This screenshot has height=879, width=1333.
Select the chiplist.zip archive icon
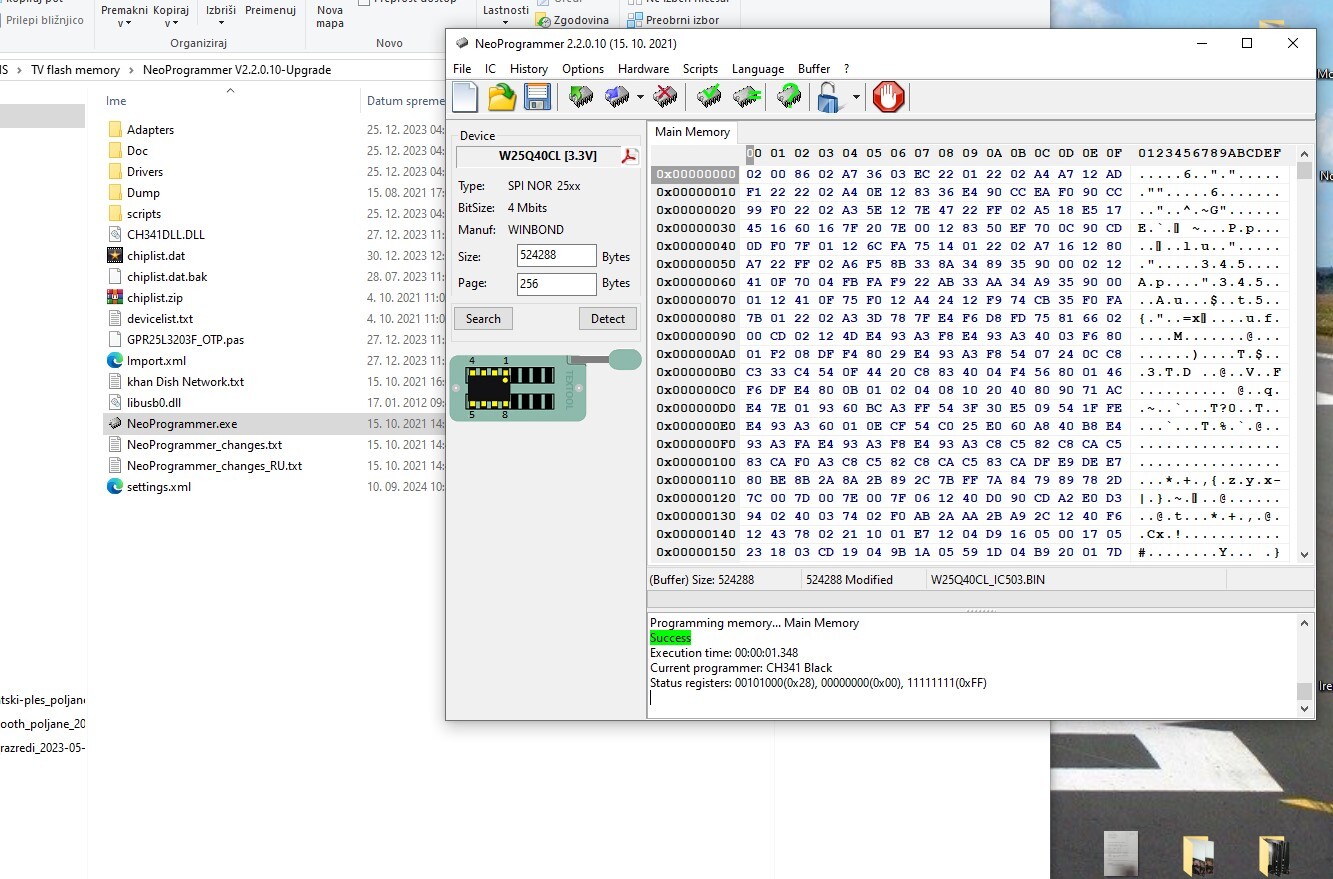pos(114,298)
